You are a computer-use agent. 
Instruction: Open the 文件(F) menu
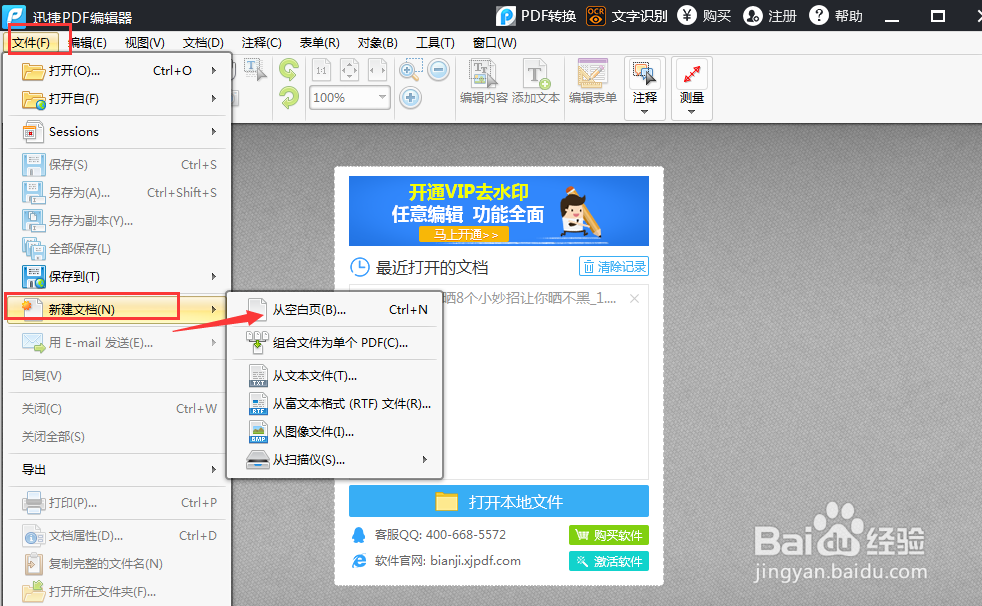click(x=31, y=43)
